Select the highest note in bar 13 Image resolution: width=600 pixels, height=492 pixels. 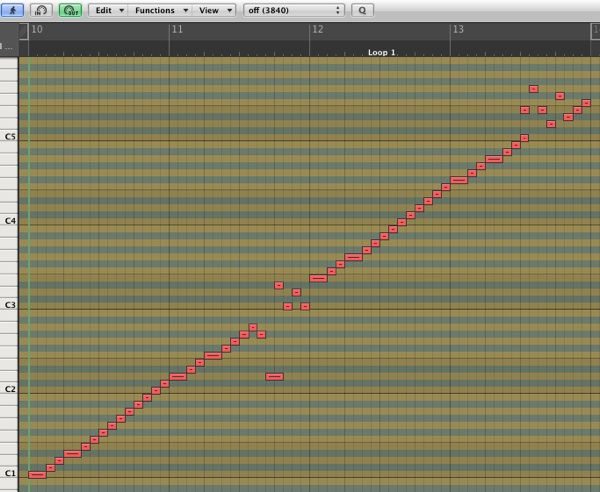tap(534, 89)
